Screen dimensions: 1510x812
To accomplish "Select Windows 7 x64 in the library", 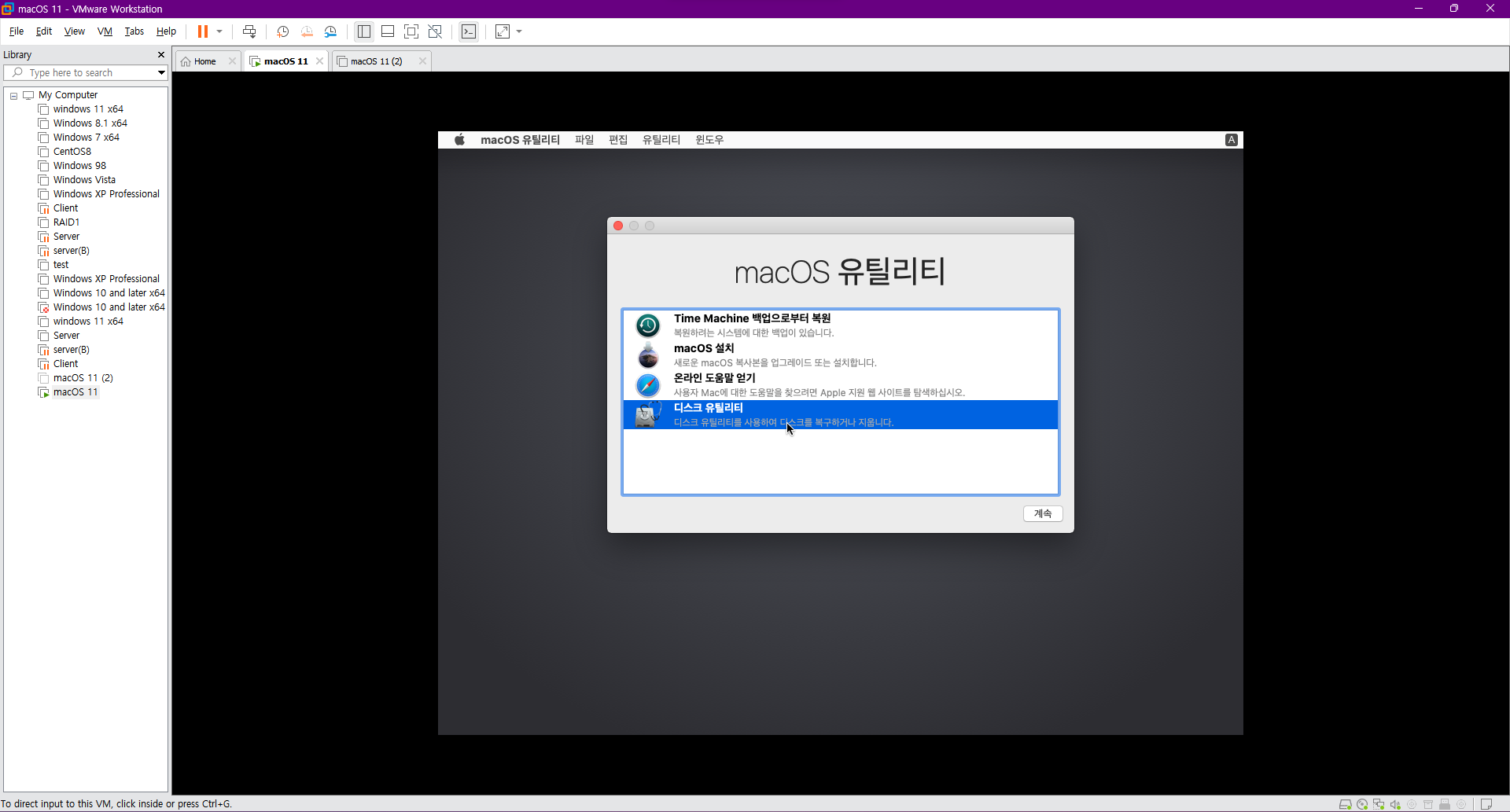I will point(86,138).
